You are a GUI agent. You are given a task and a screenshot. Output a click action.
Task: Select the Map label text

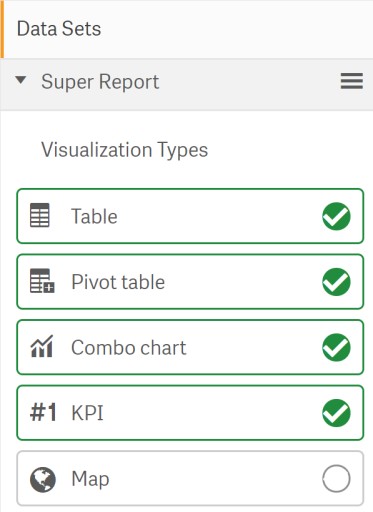pos(90,479)
